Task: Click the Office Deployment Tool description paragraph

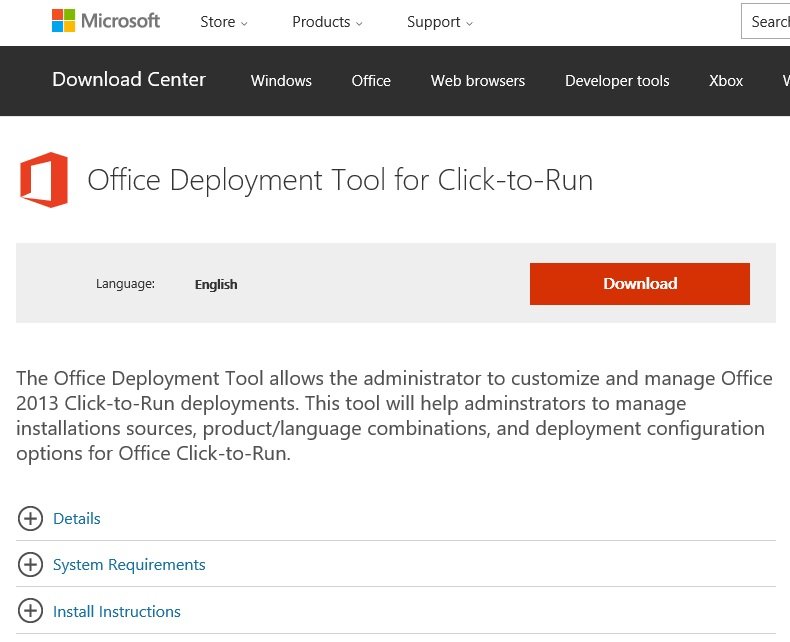Action: (394, 416)
